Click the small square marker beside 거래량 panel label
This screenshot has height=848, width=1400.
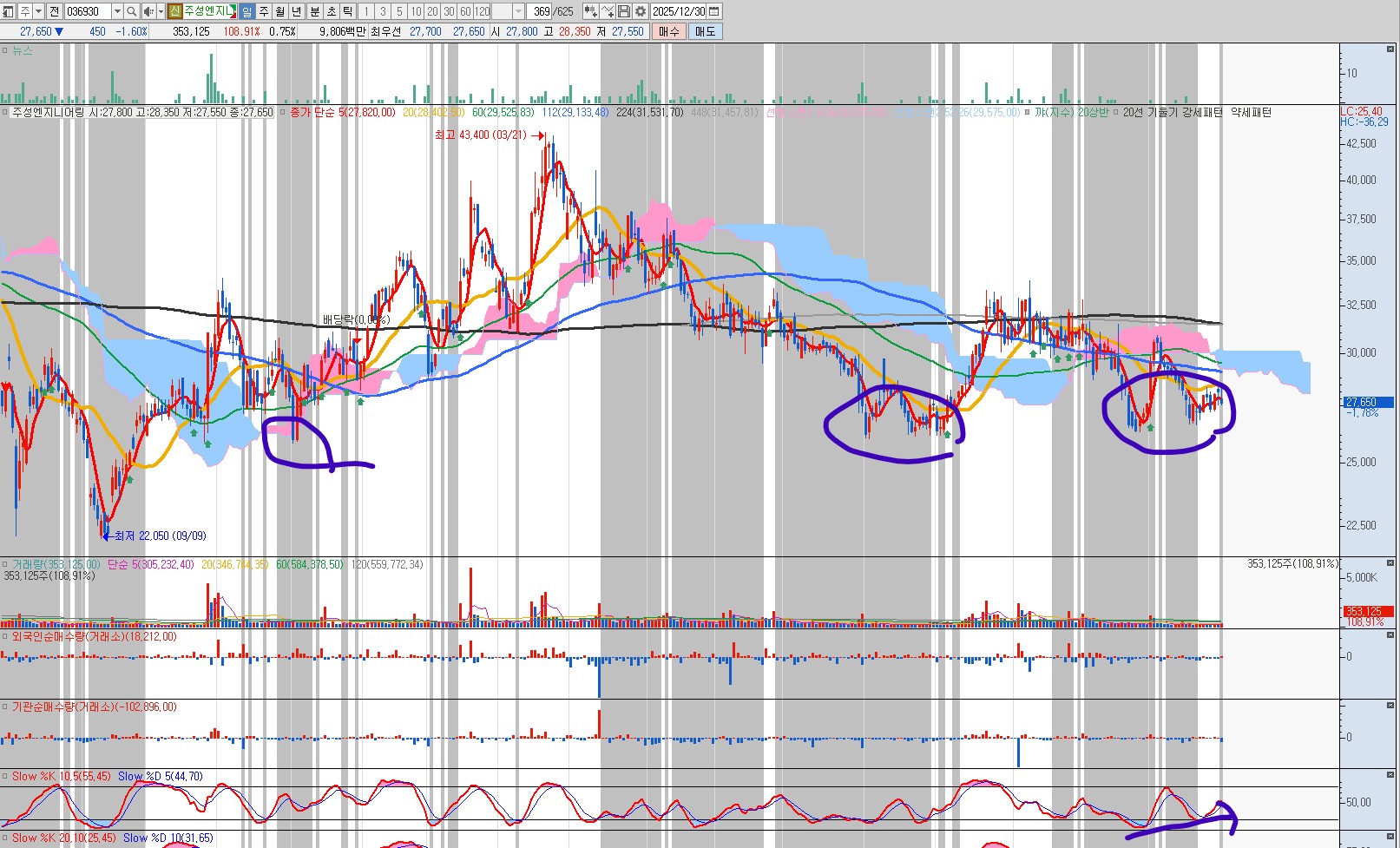pos(5,564)
